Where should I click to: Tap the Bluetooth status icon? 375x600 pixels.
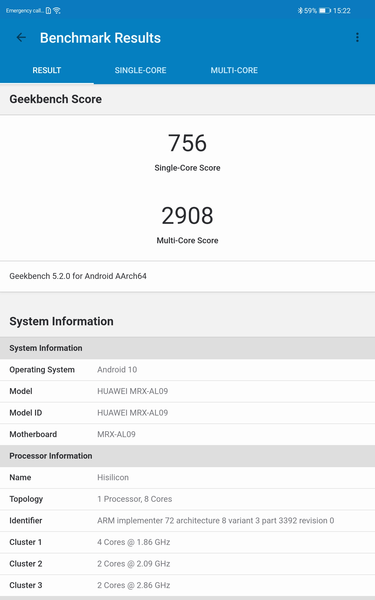point(300,11)
